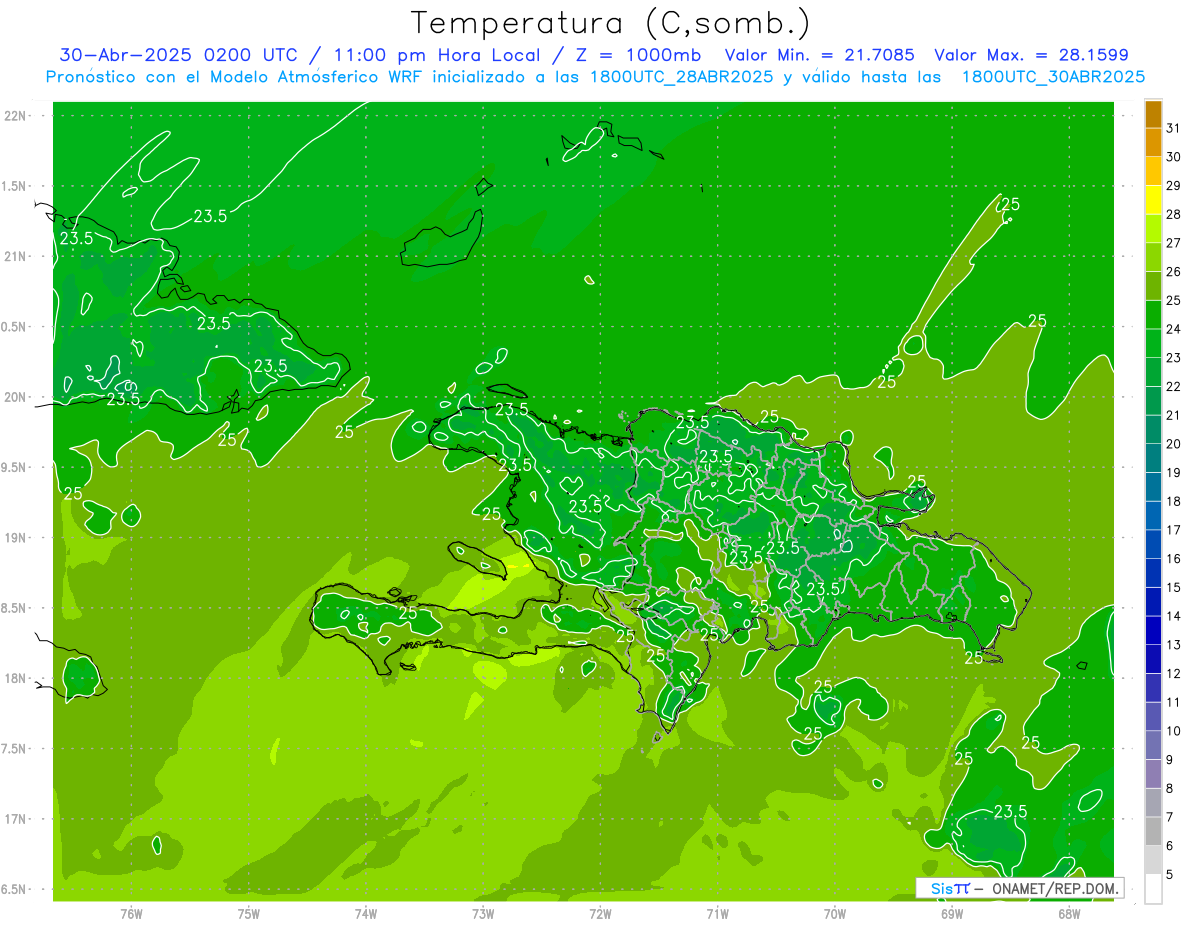Click the 'Temperatura (C,somb.)' chart title

tap(610, 22)
